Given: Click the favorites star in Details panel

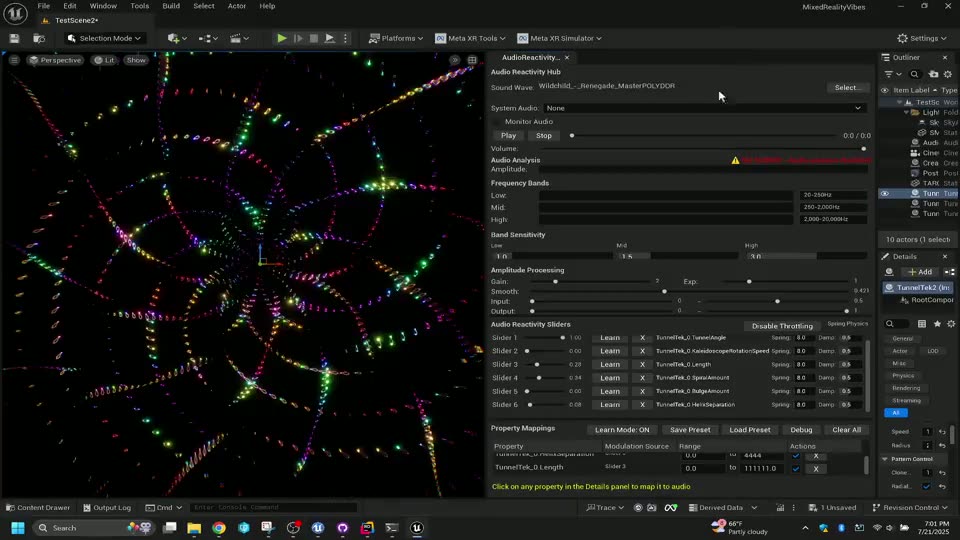Looking at the screenshot, I should (x=937, y=324).
